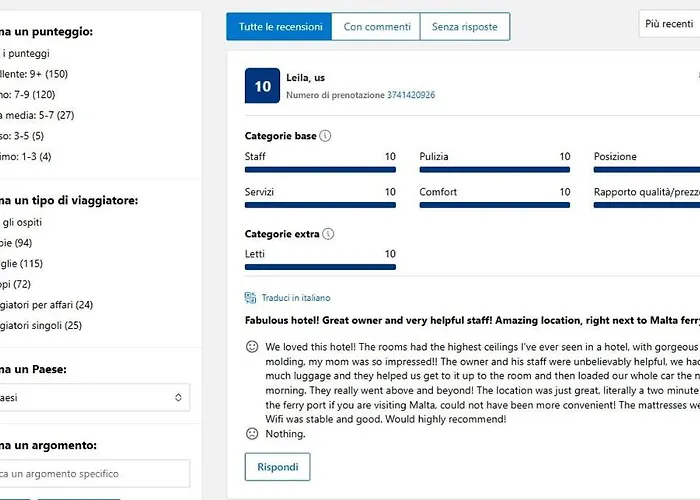Open the country selector dropdown arrows
The width and height of the screenshot is (700, 500).
tap(178, 397)
